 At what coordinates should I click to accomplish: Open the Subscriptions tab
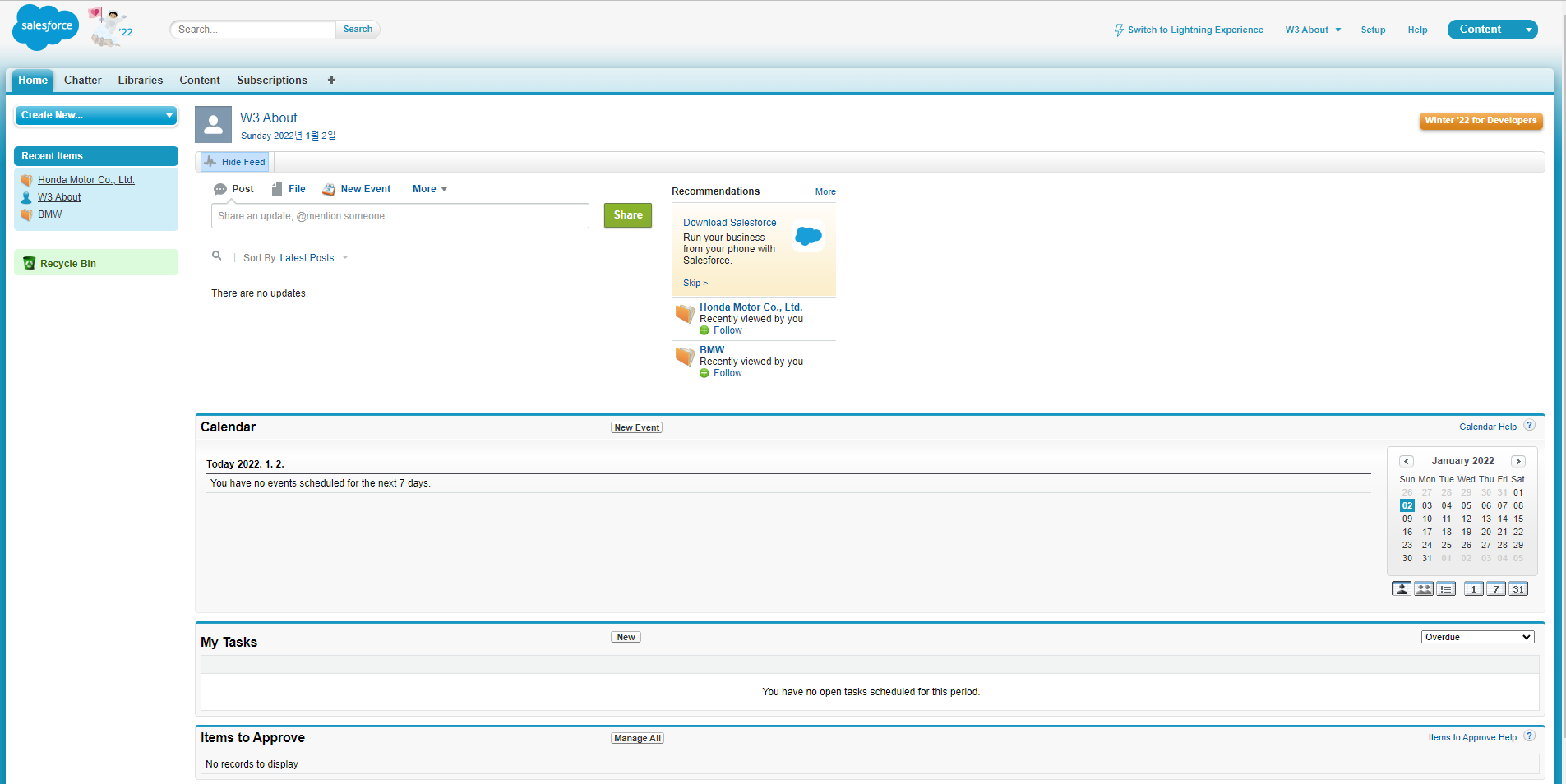pyautogui.click(x=272, y=80)
